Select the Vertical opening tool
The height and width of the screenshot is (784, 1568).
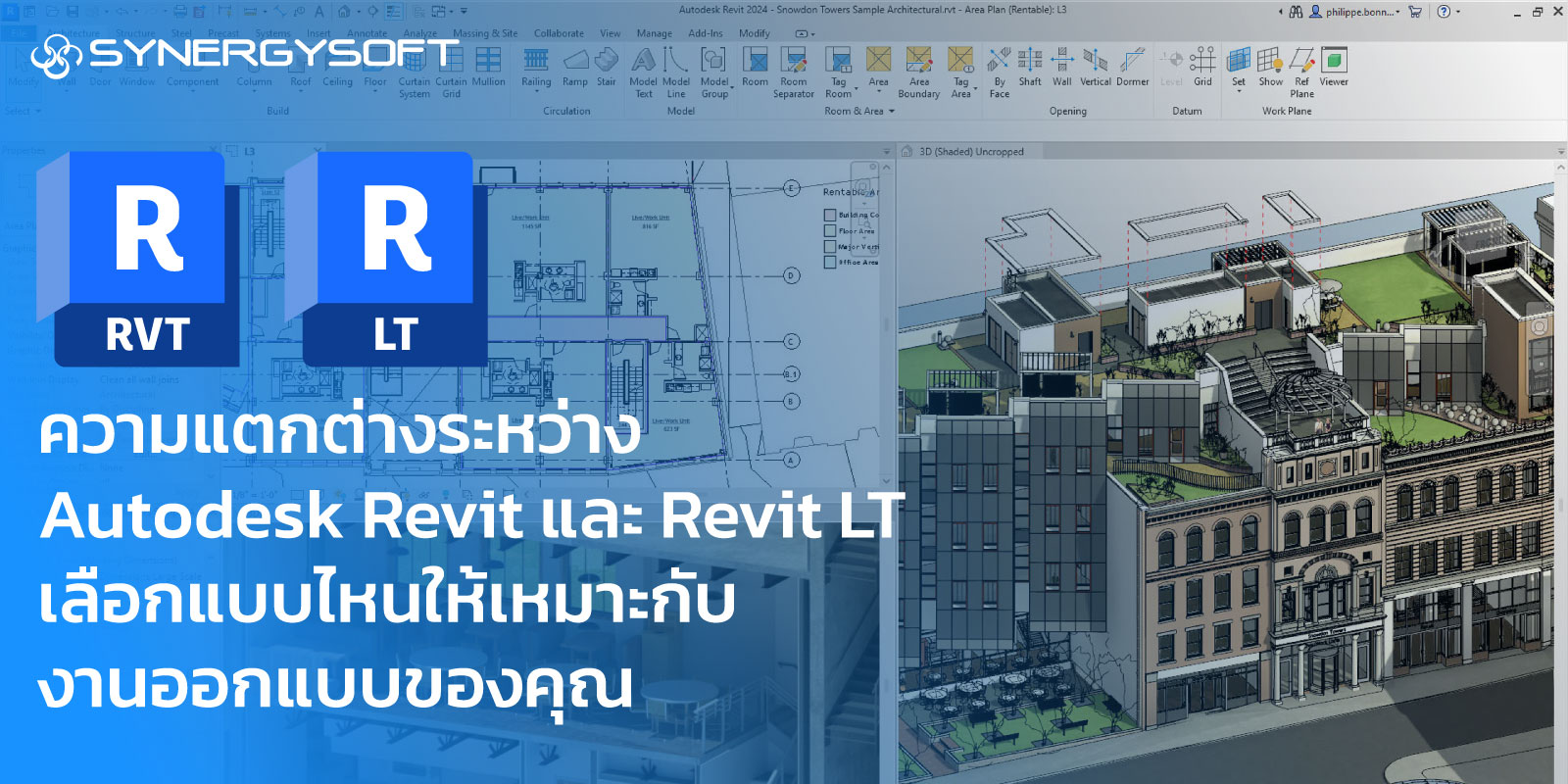(x=1096, y=67)
